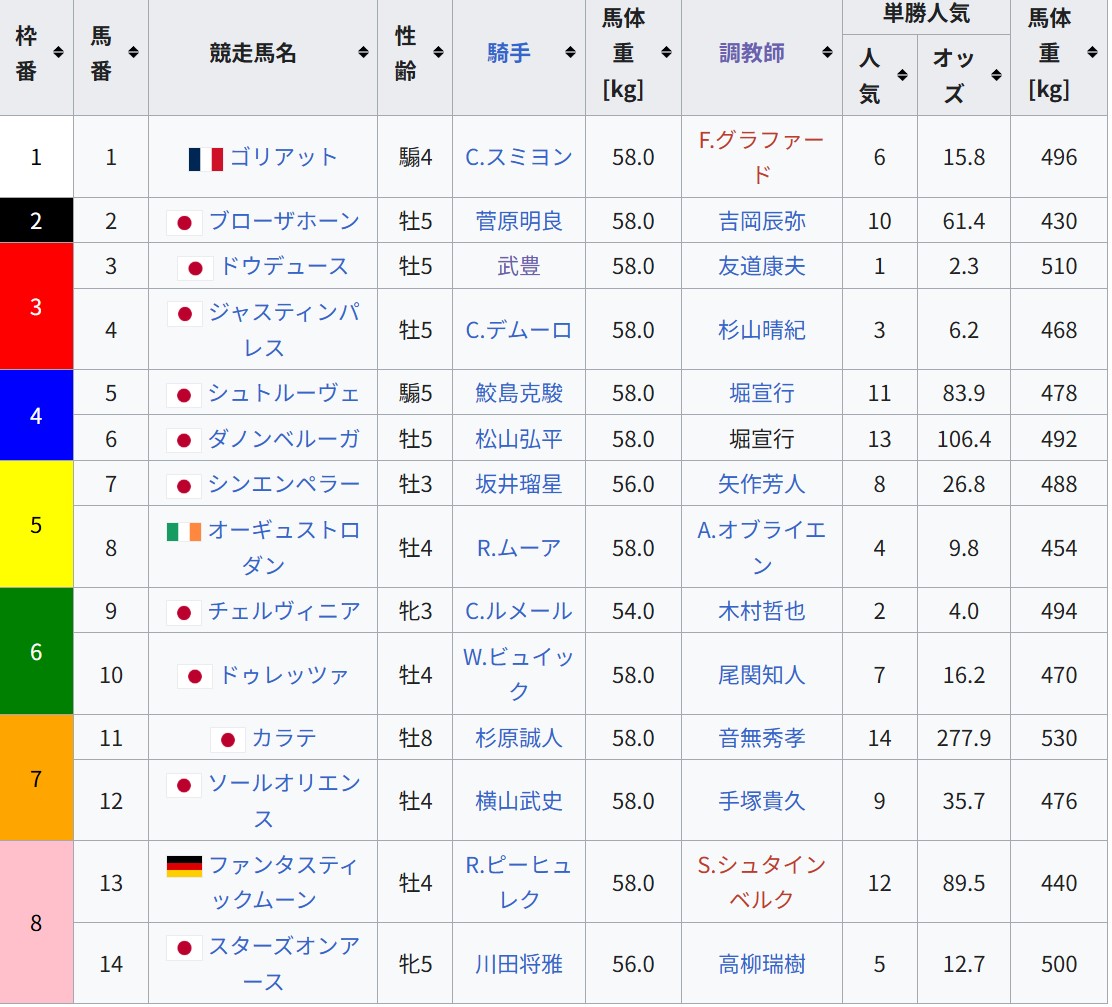This screenshot has width=1112, height=1007.
Task: Click the red F.グラファード trainer link
Action: [x=761, y=157]
